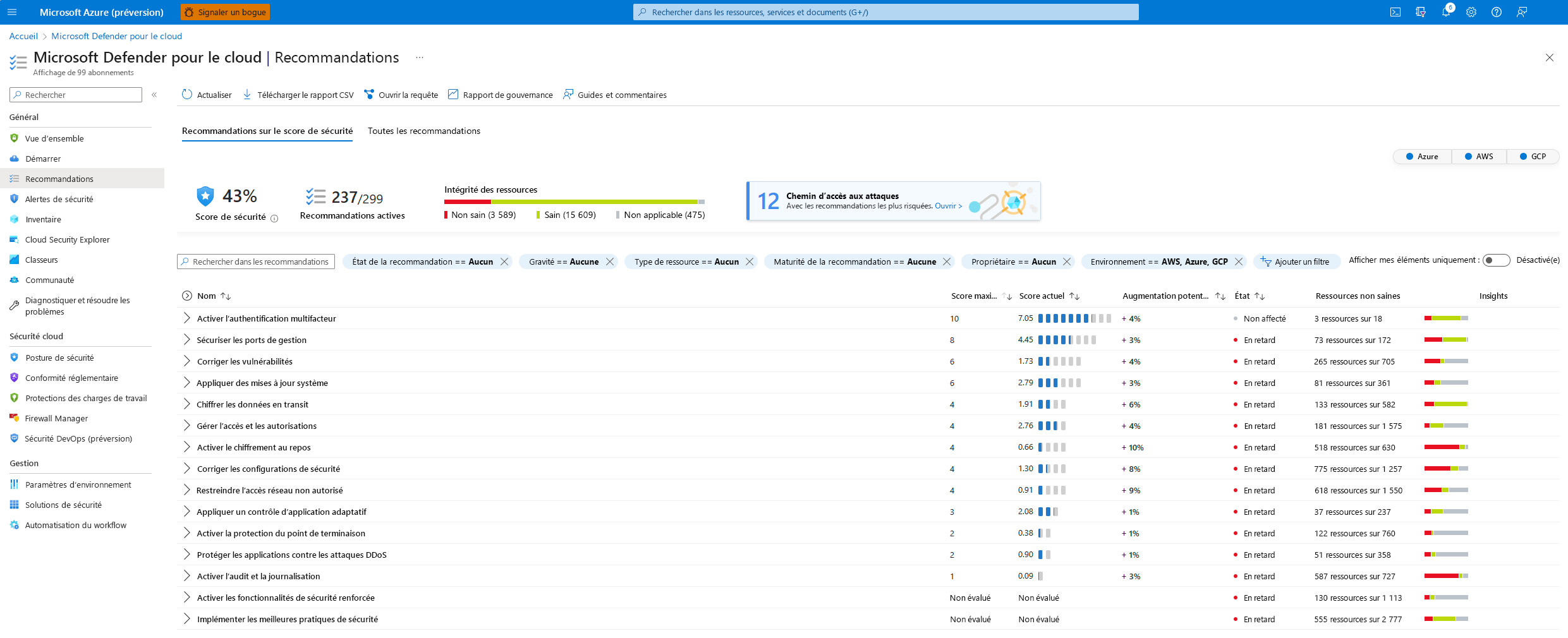Viewport: 1568px width, 638px height.
Task: Open Posture de sécurité in sidebar
Action: click(59, 358)
